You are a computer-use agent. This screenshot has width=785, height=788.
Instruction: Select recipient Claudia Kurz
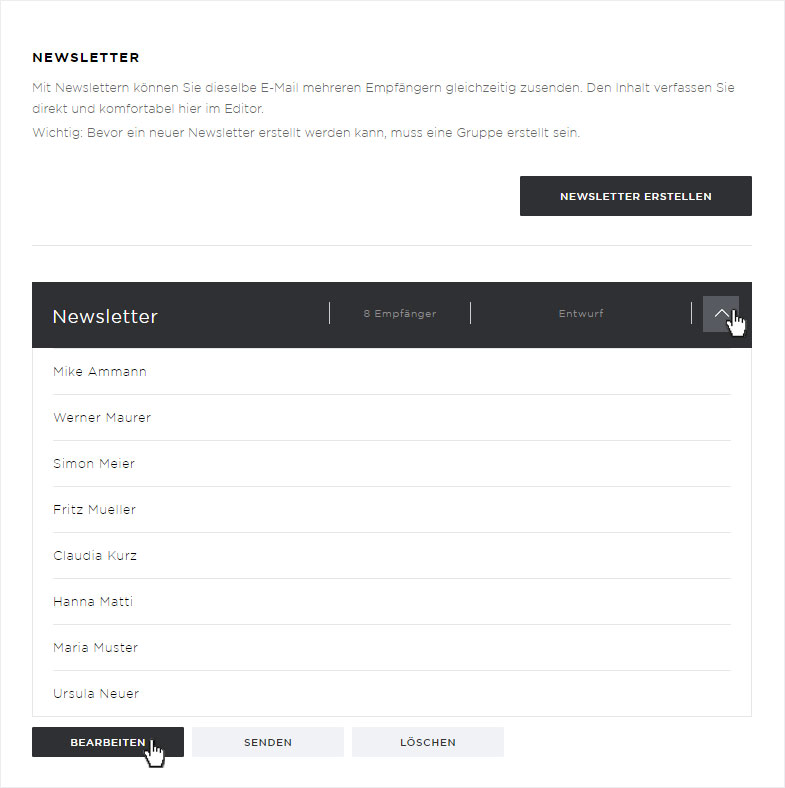click(392, 555)
